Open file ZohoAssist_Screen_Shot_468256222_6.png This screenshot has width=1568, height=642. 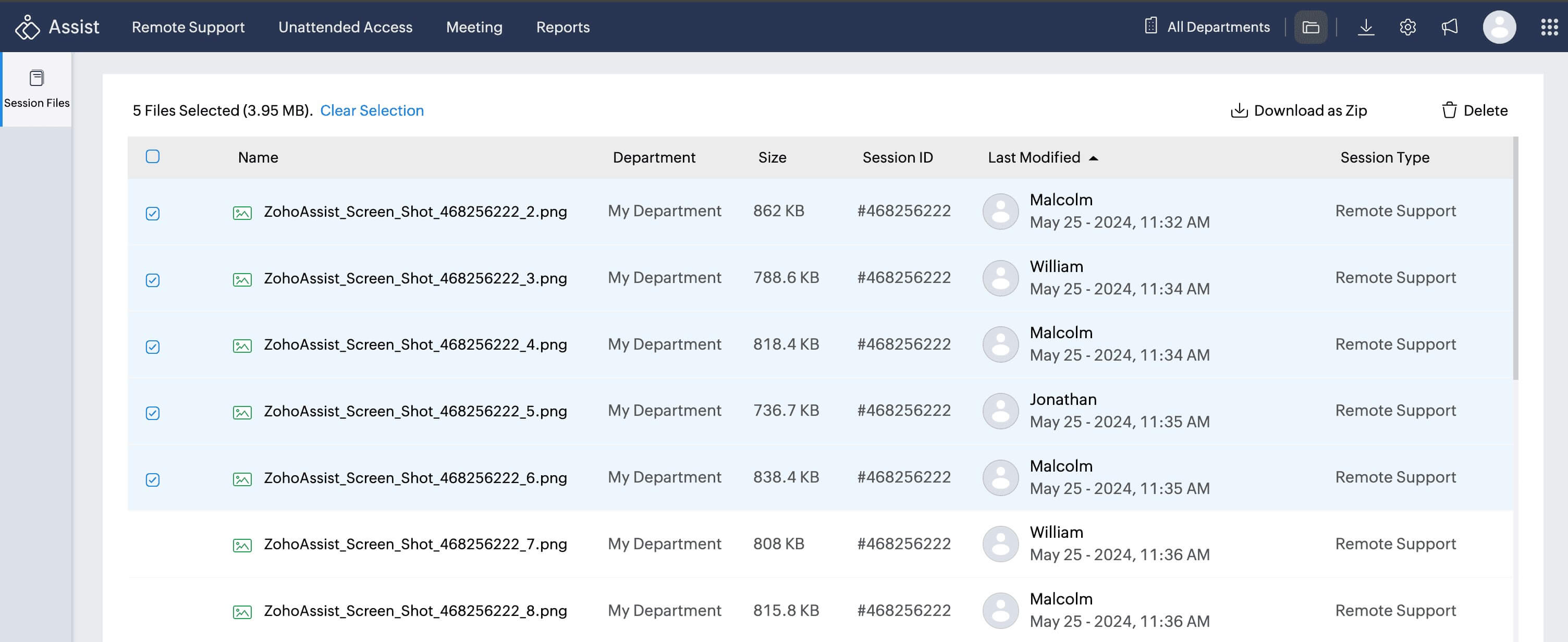(x=415, y=478)
